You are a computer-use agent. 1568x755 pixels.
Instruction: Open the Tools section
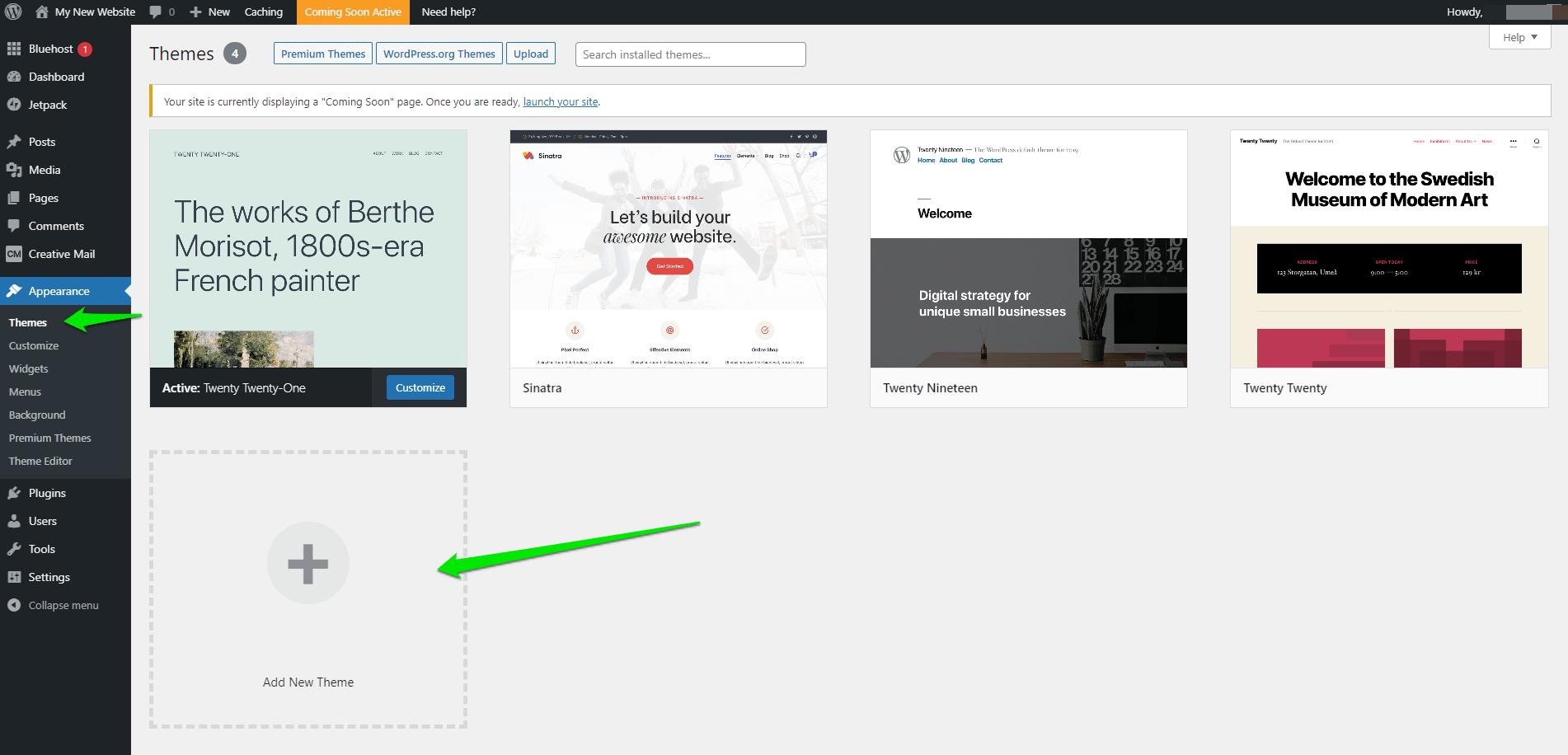point(41,549)
